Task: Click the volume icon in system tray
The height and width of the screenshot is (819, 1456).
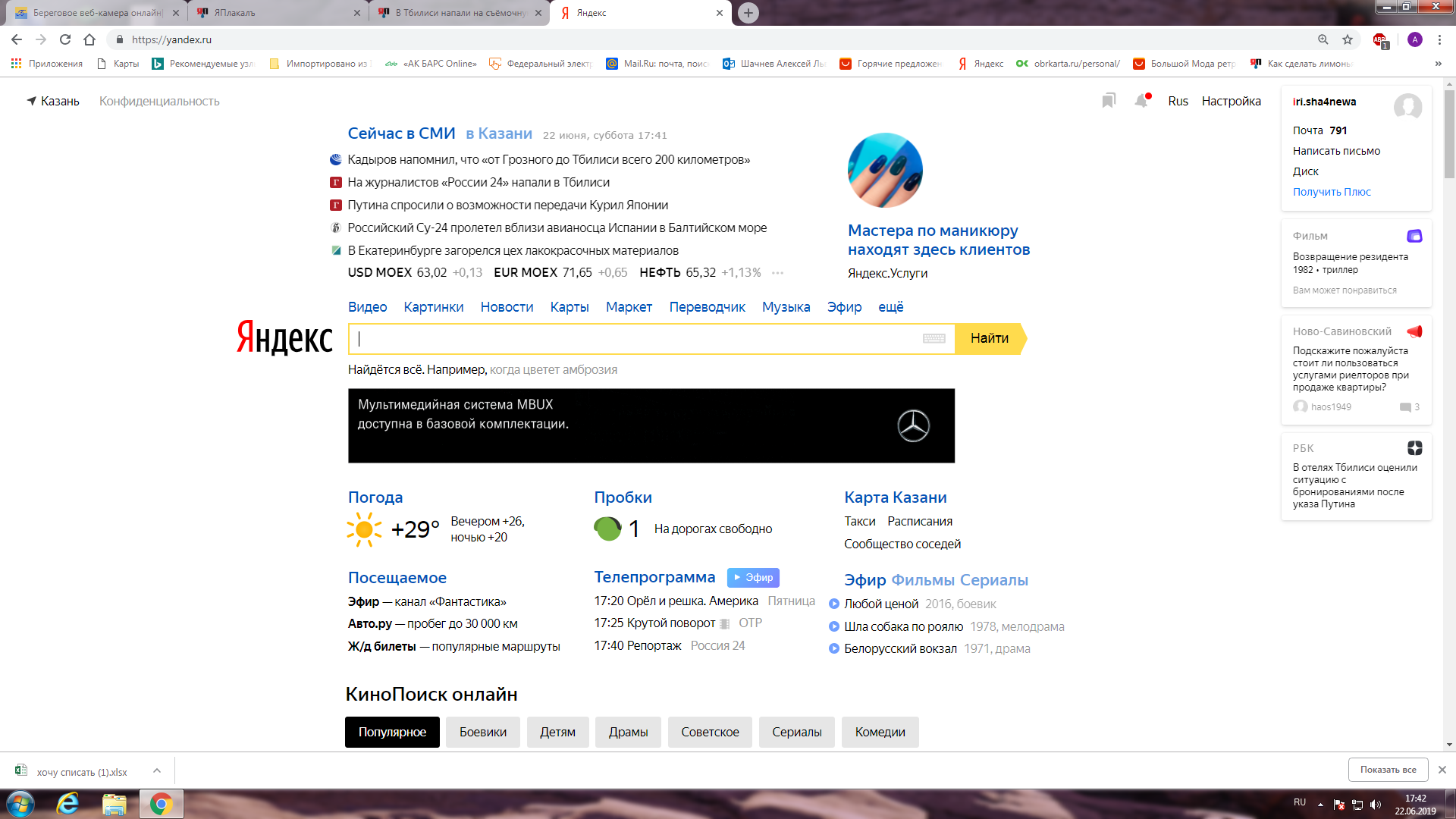Action: pyautogui.click(x=1376, y=804)
